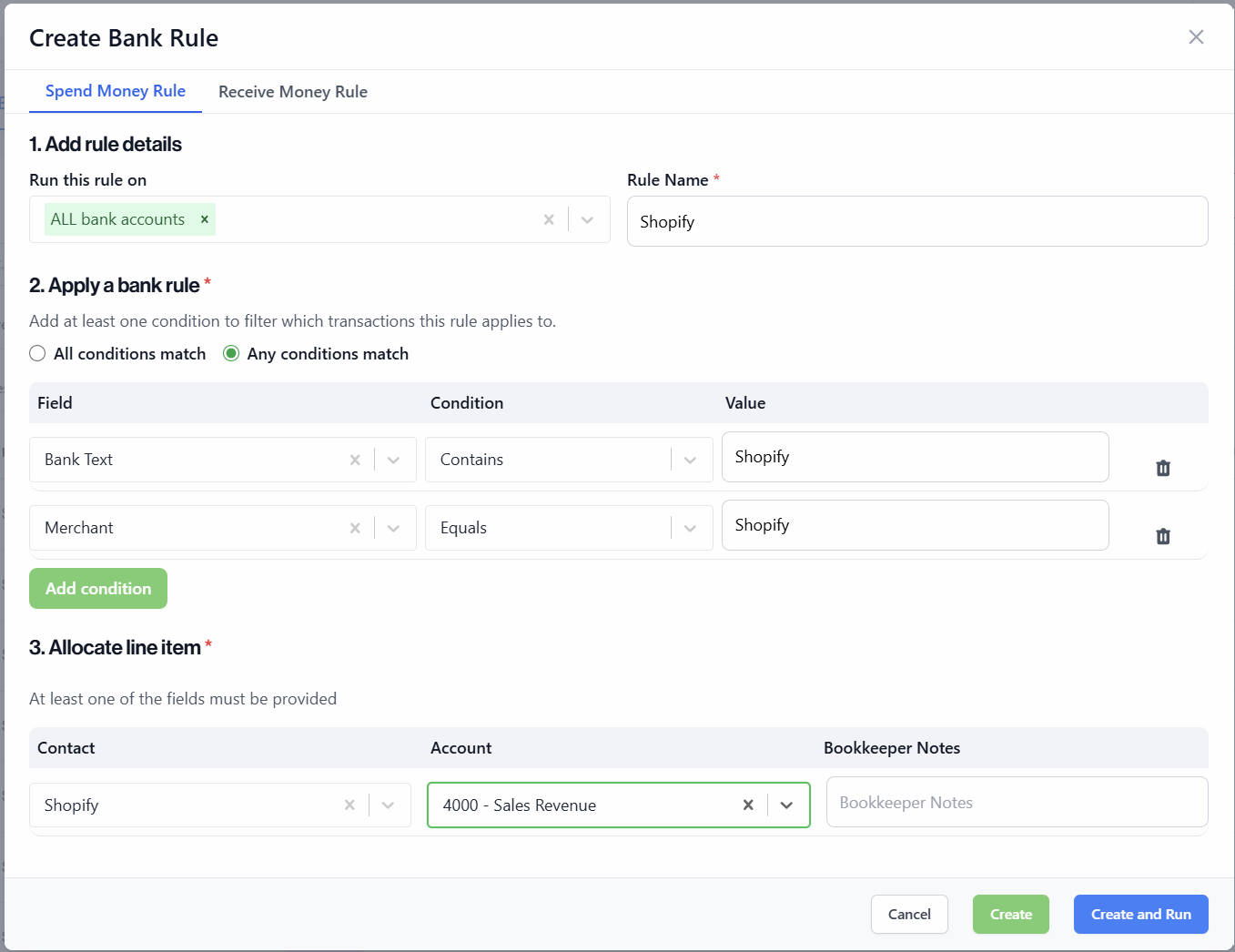Close the Create Bank Rule dialog
The height and width of the screenshot is (952, 1235).
click(1196, 37)
